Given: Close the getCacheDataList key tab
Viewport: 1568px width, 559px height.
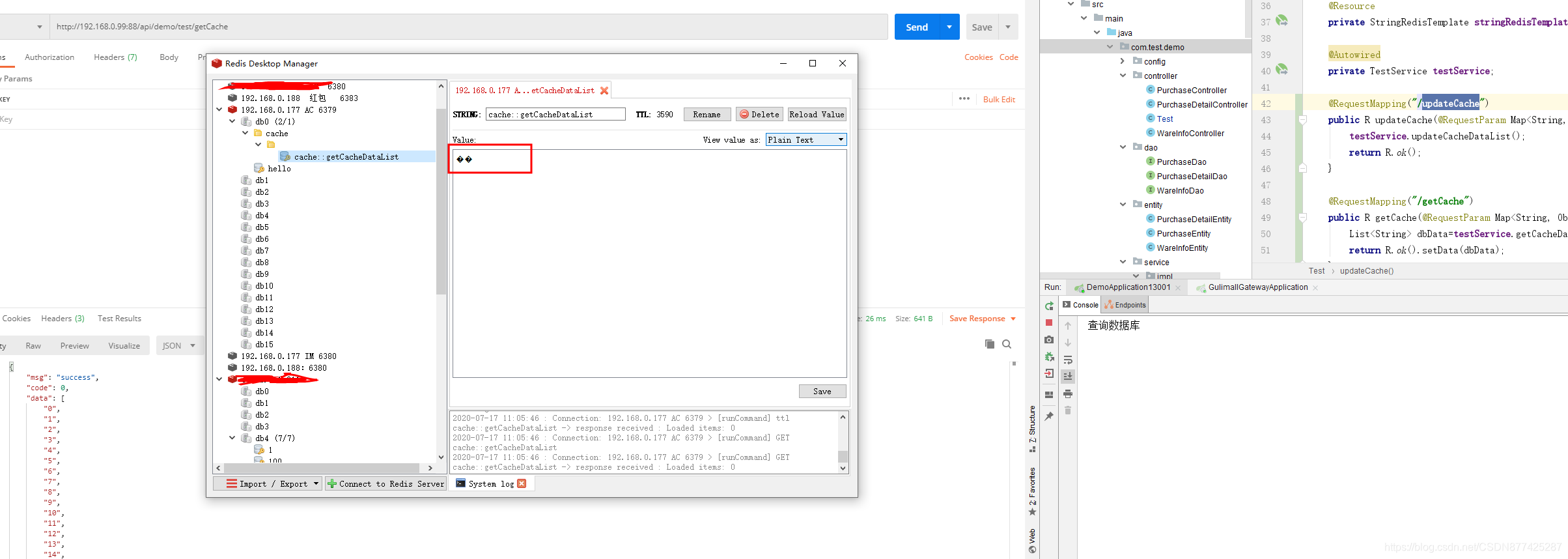Looking at the screenshot, I should click(604, 91).
